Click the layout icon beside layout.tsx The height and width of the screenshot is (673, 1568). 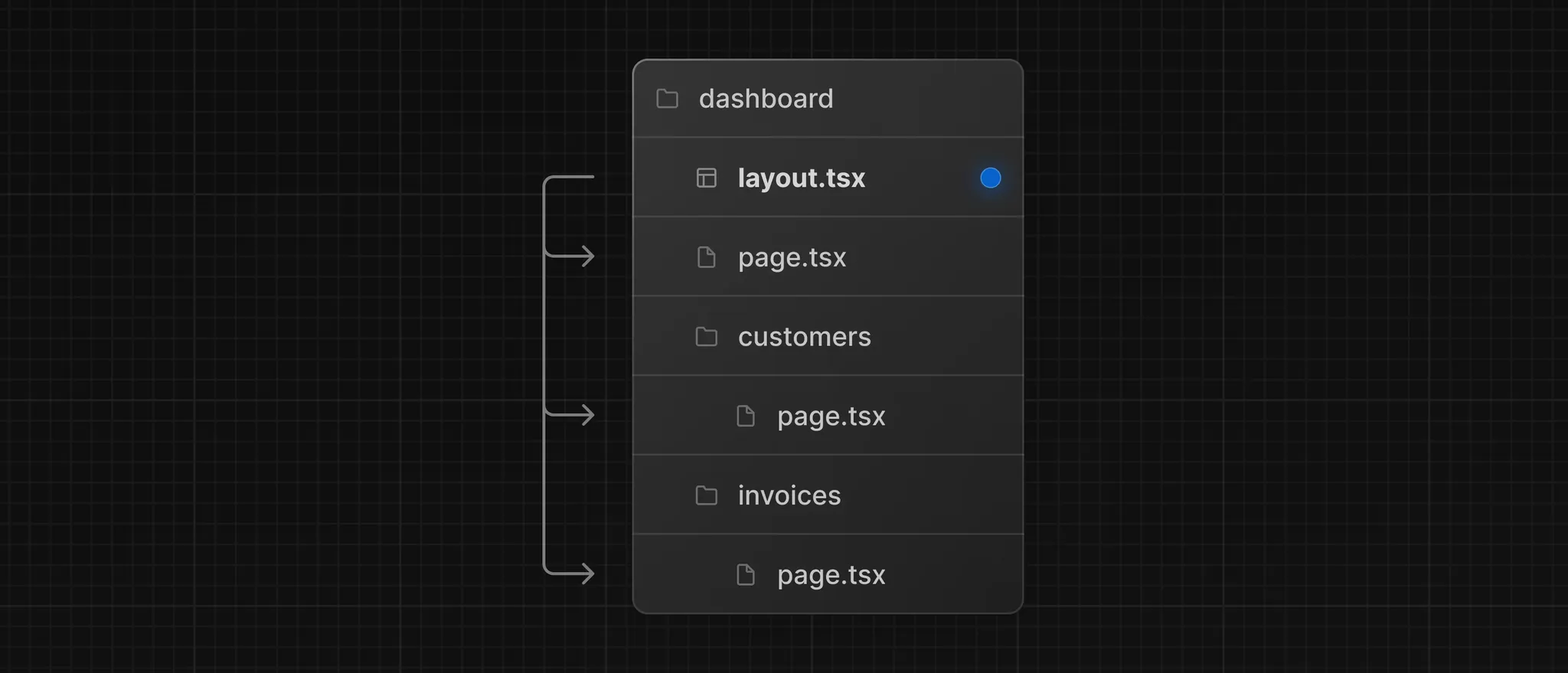[x=706, y=178]
